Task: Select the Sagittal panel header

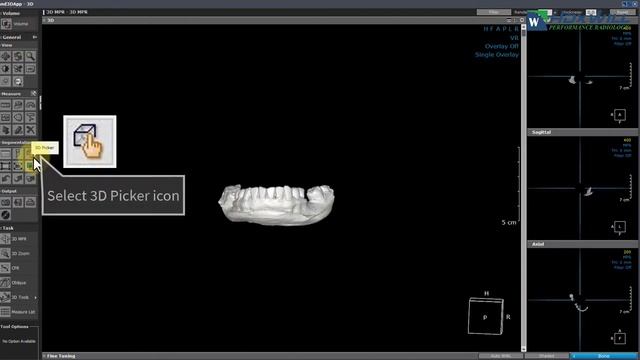Action: point(583,132)
